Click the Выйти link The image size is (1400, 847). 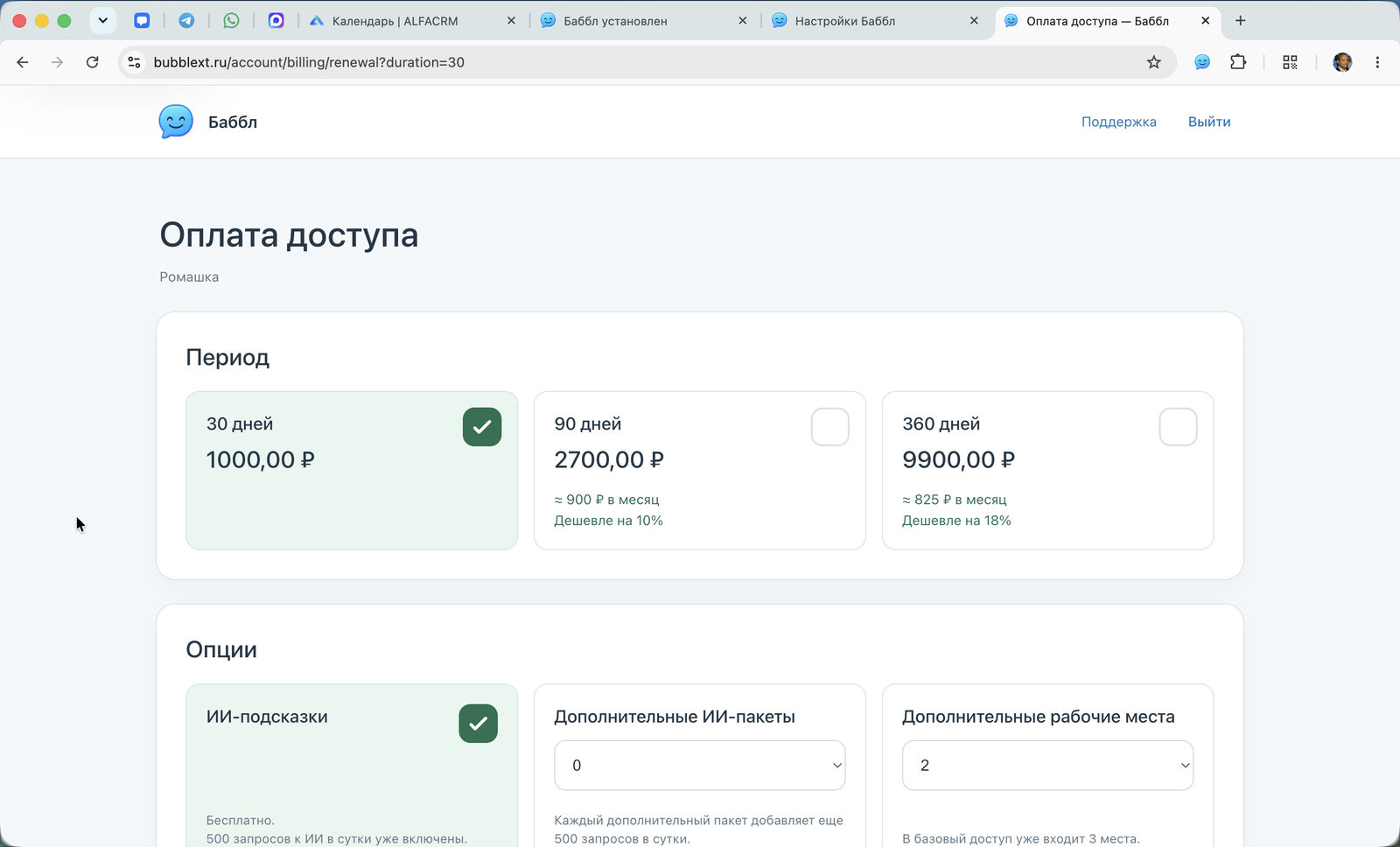point(1209,122)
